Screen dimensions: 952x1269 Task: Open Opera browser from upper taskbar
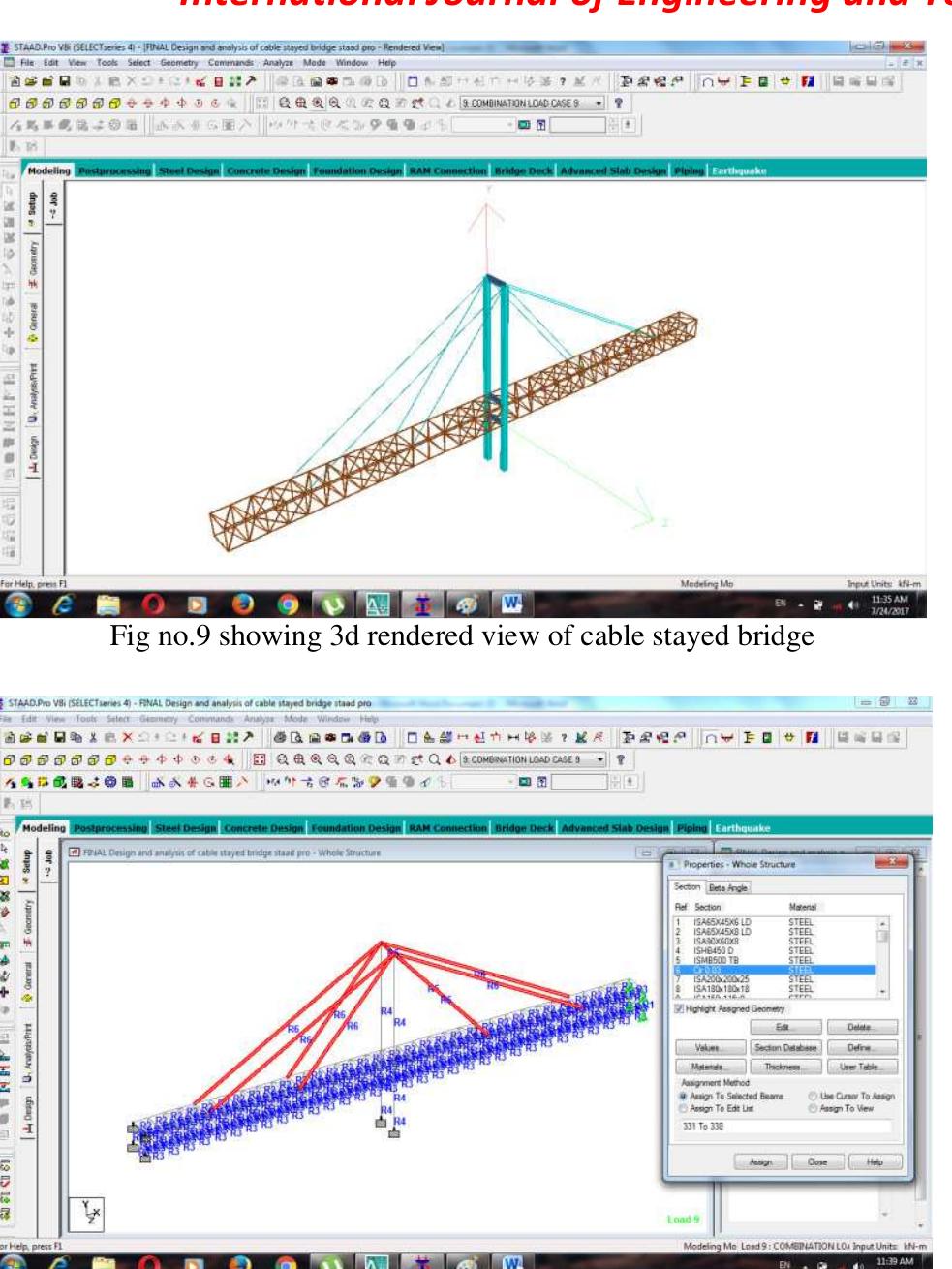tap(155, 604)
